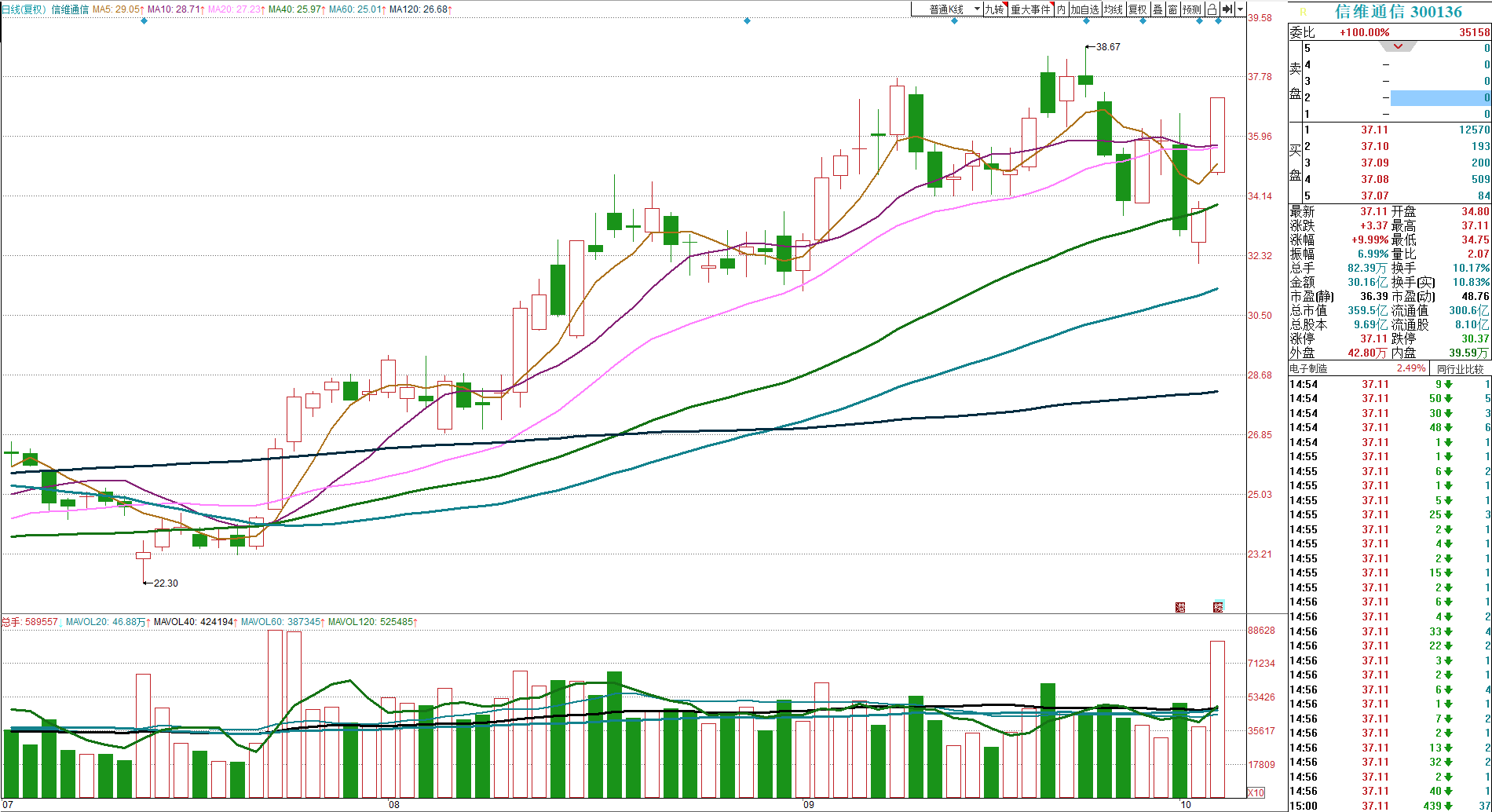This screenshot has width=1492, height=812.
Task: Expand the order book chevron under 委比
Action: click(x=1398, y=46)
